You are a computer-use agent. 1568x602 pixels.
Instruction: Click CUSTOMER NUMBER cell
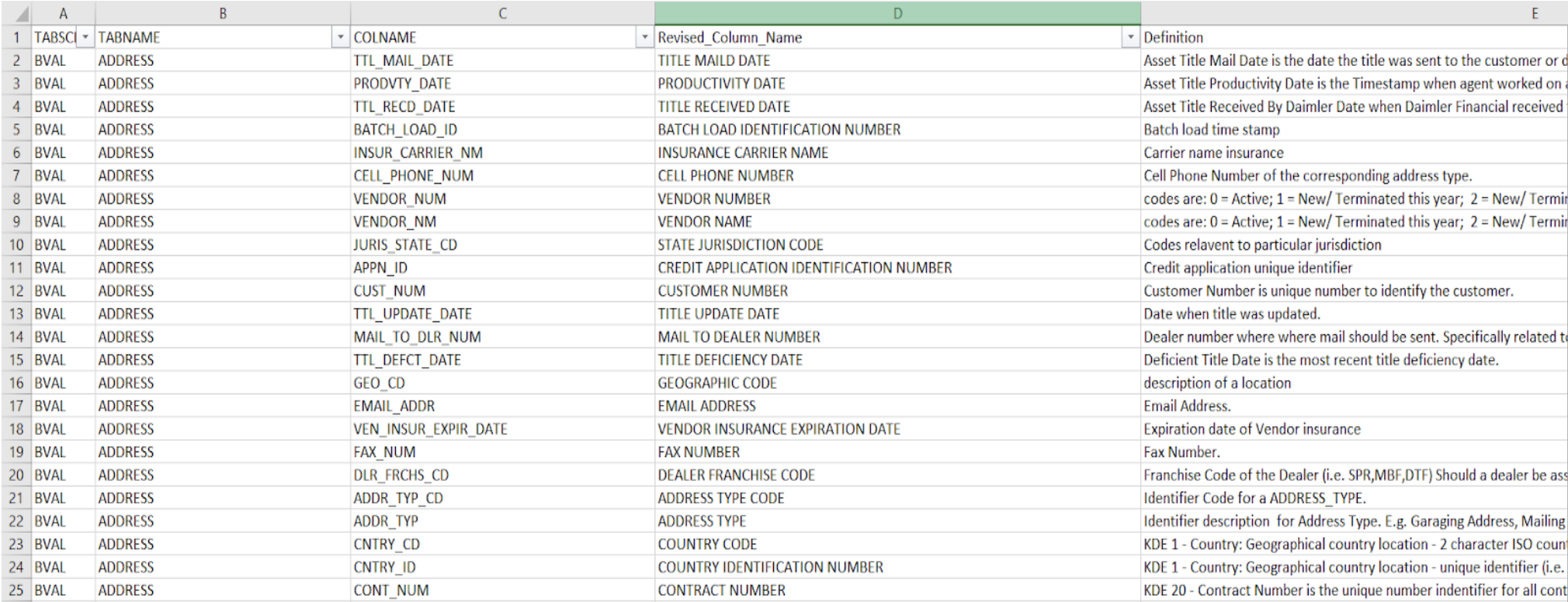point(897,291)
